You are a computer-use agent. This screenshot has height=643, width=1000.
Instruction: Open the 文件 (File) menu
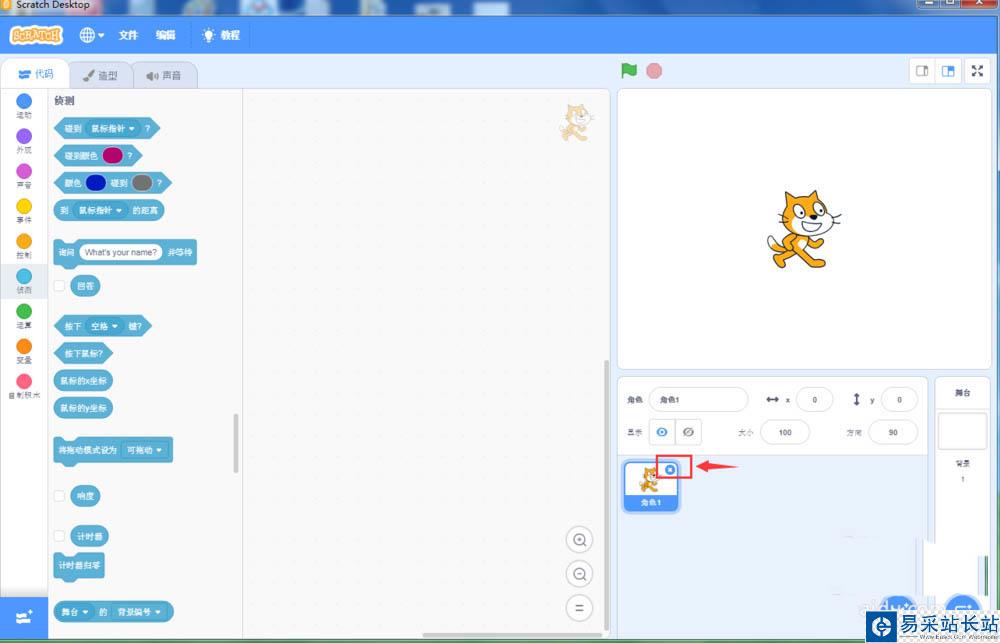[128, 35]
